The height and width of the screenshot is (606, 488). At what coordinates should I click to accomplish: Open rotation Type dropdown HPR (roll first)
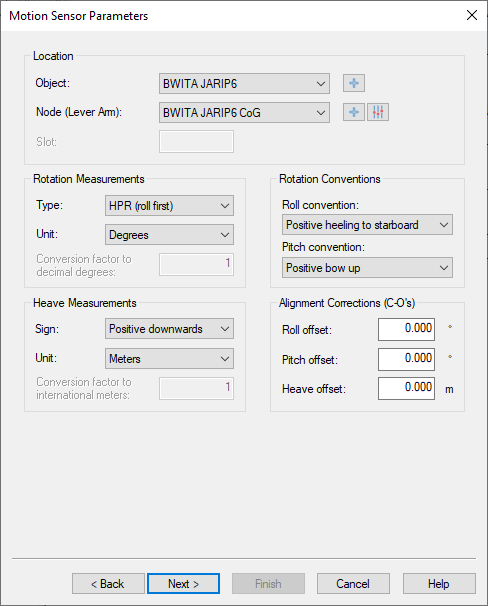click(169, 206)
